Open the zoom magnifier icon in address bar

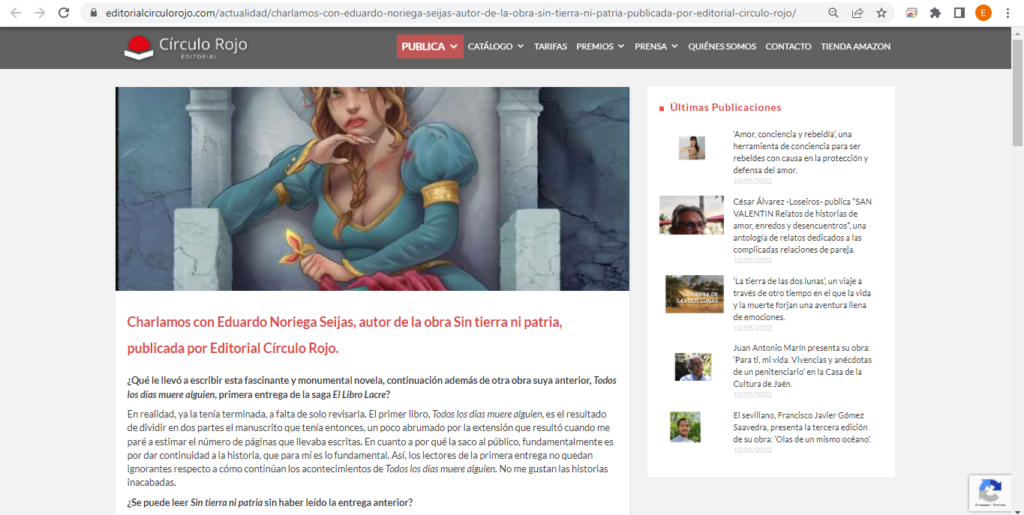tap(833, 12)
